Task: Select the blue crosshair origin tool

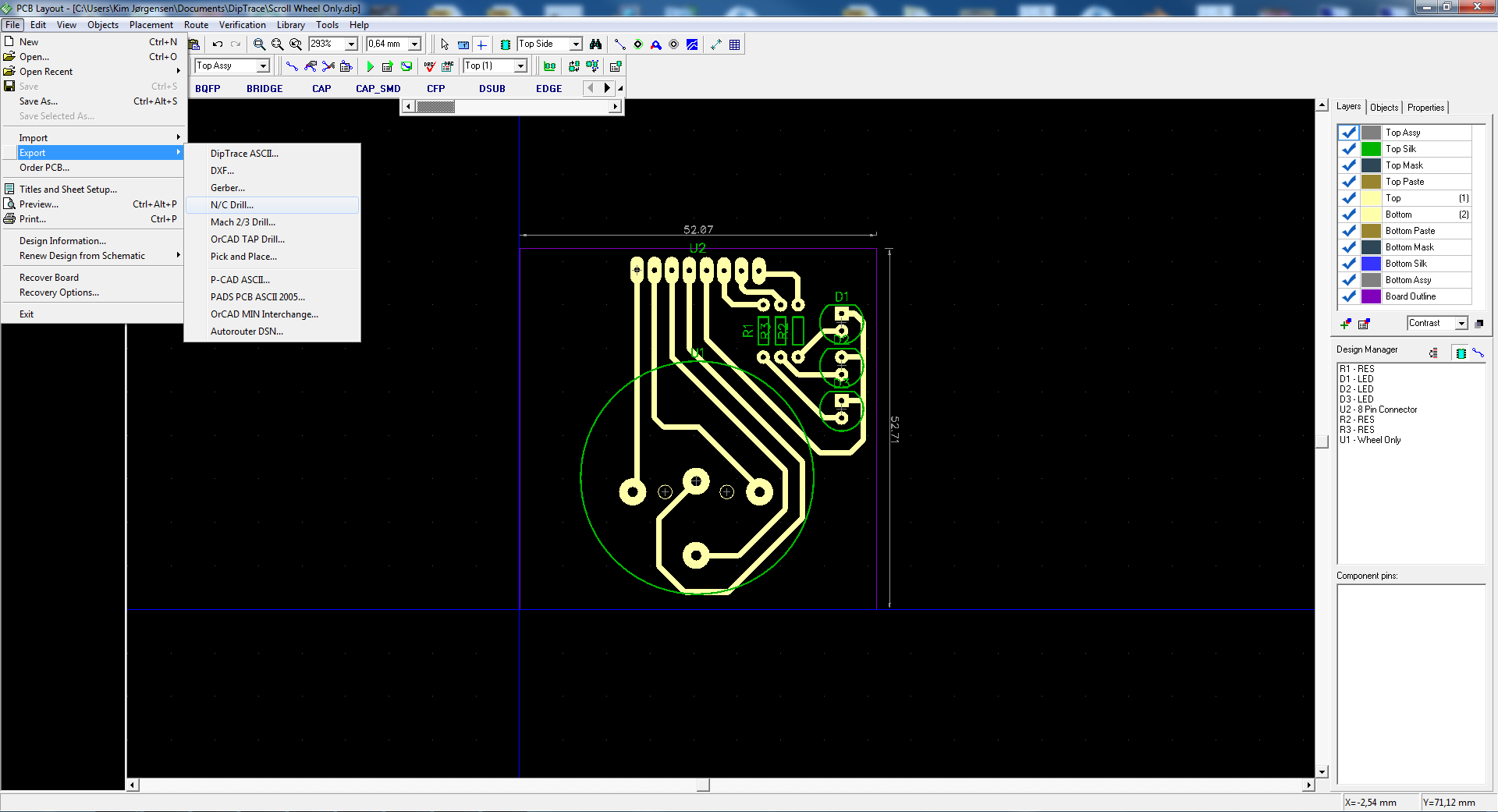Action: point(481,44)
